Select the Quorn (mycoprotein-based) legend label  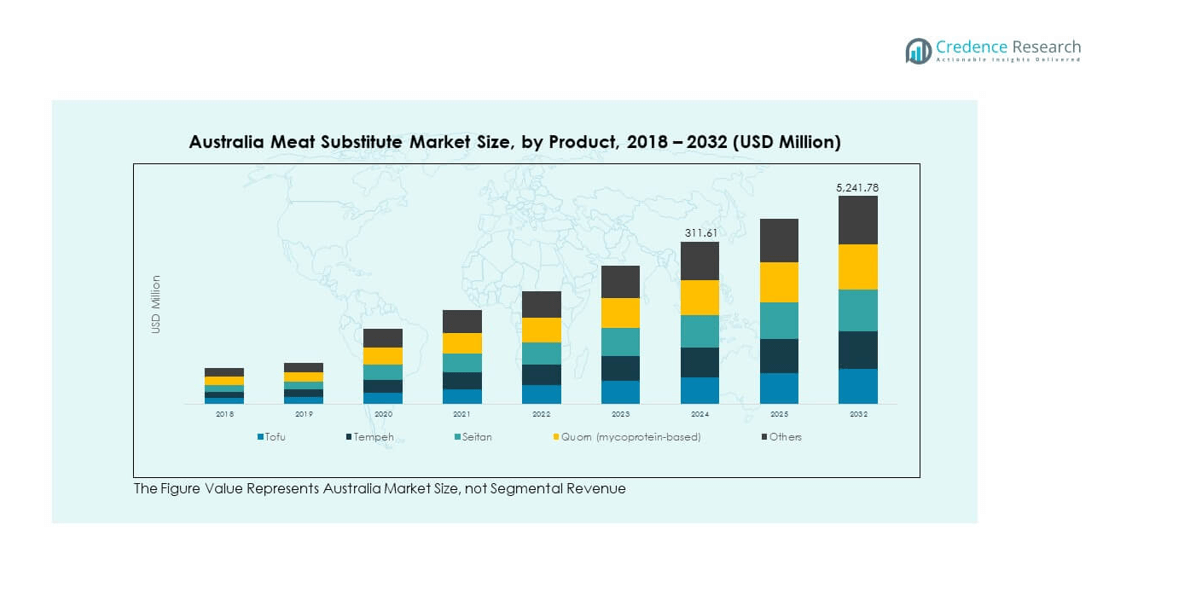pyautogui.click(x=631, y=437)
